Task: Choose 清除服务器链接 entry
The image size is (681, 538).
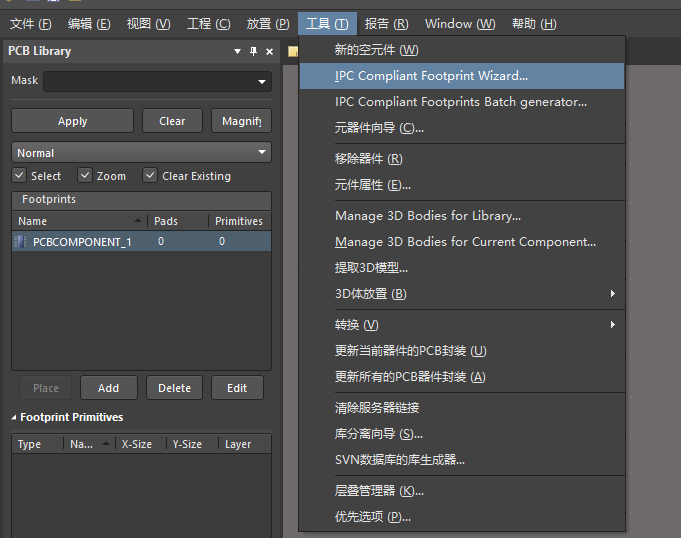Action: (462, 408)
